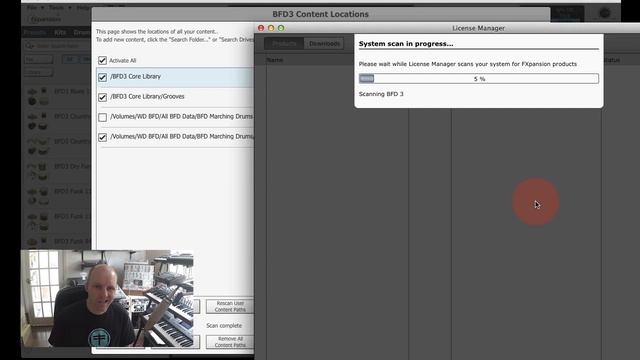The width and height of the screenshot is (640, 360).
Task: Uncheck the /BFD3 Core Library path
Action: coord(102,77)
